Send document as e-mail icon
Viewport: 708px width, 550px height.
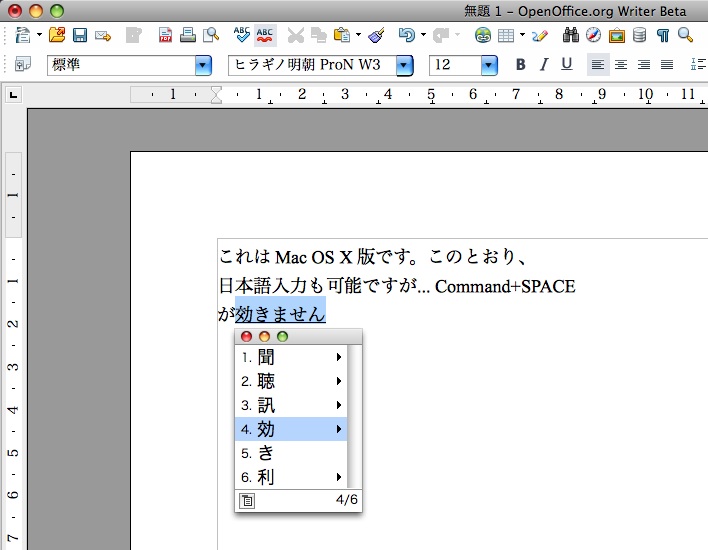coord(103,35)
